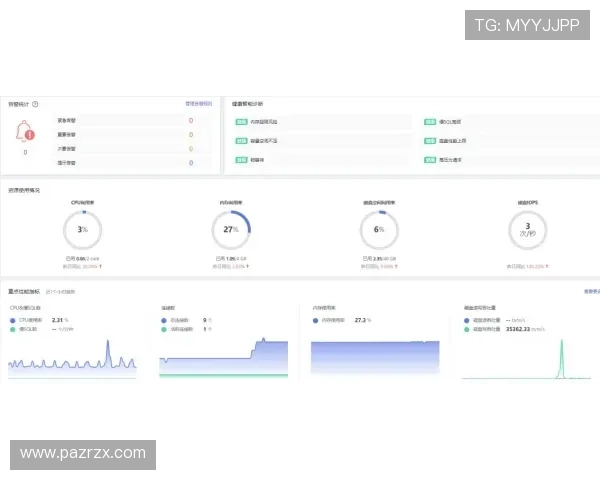600x480 pixels.
Task: Toggle the 35262.33 disk throughput legend dot
Action: coord(466,328)
